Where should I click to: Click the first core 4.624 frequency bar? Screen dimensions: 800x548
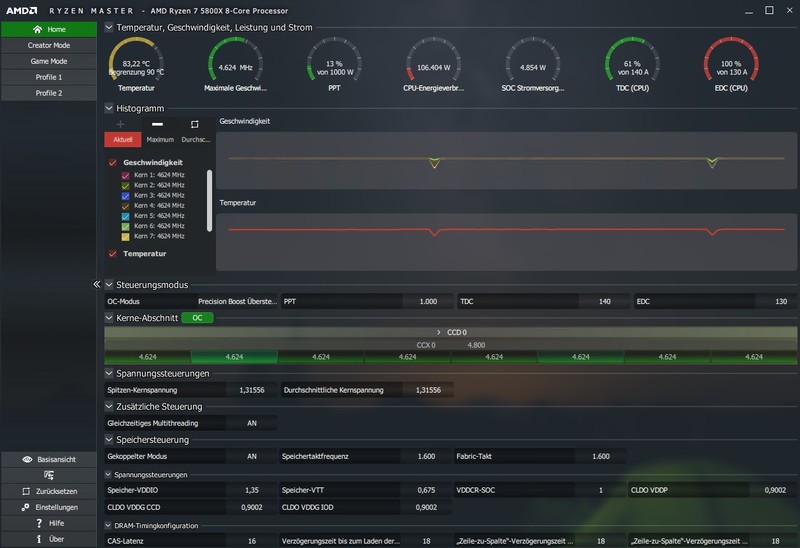(147, 357)
